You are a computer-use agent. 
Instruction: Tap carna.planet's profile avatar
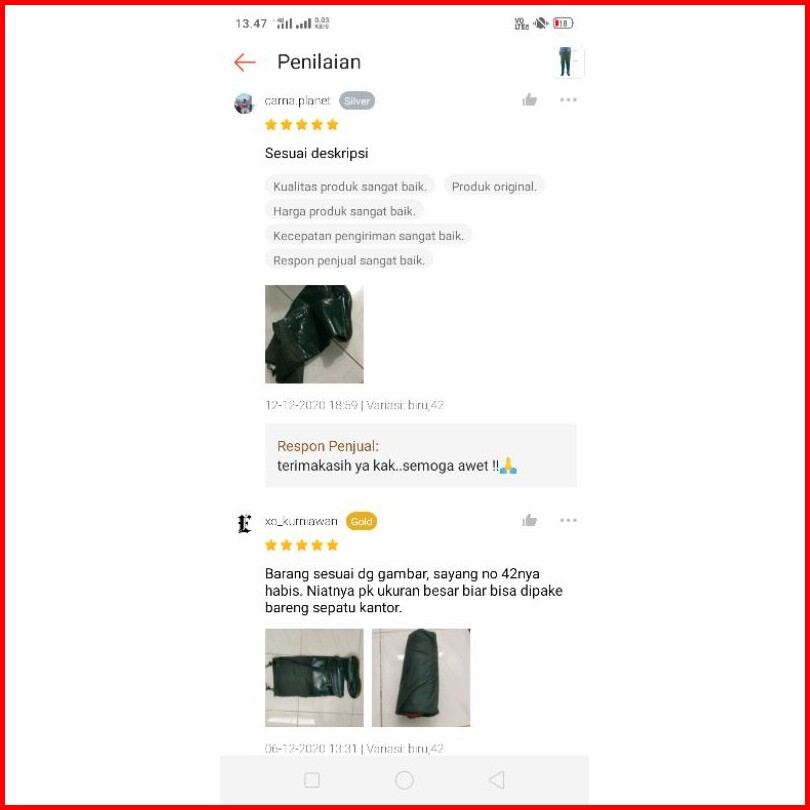coord(244,103)
